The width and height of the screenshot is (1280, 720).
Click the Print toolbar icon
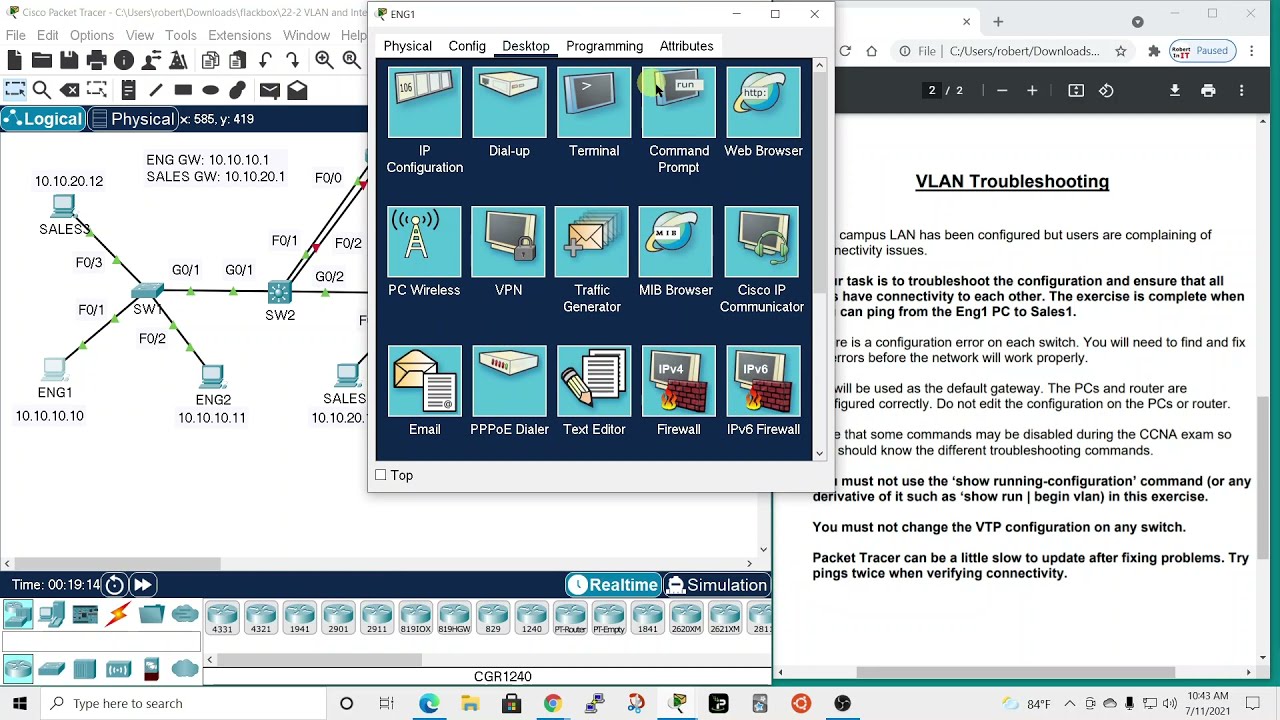[96, 61]
